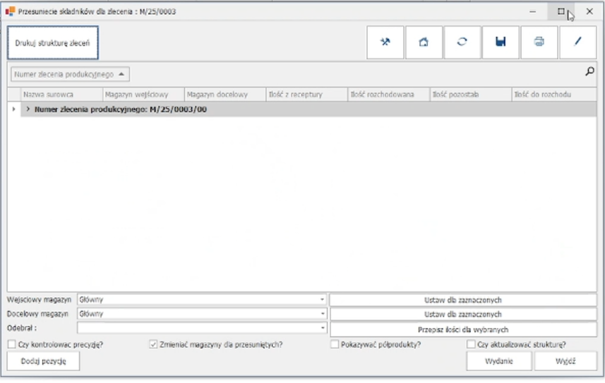The image size is (605, 383).
Task: Open the Odebrał dropdown
Action: (322, 328)
